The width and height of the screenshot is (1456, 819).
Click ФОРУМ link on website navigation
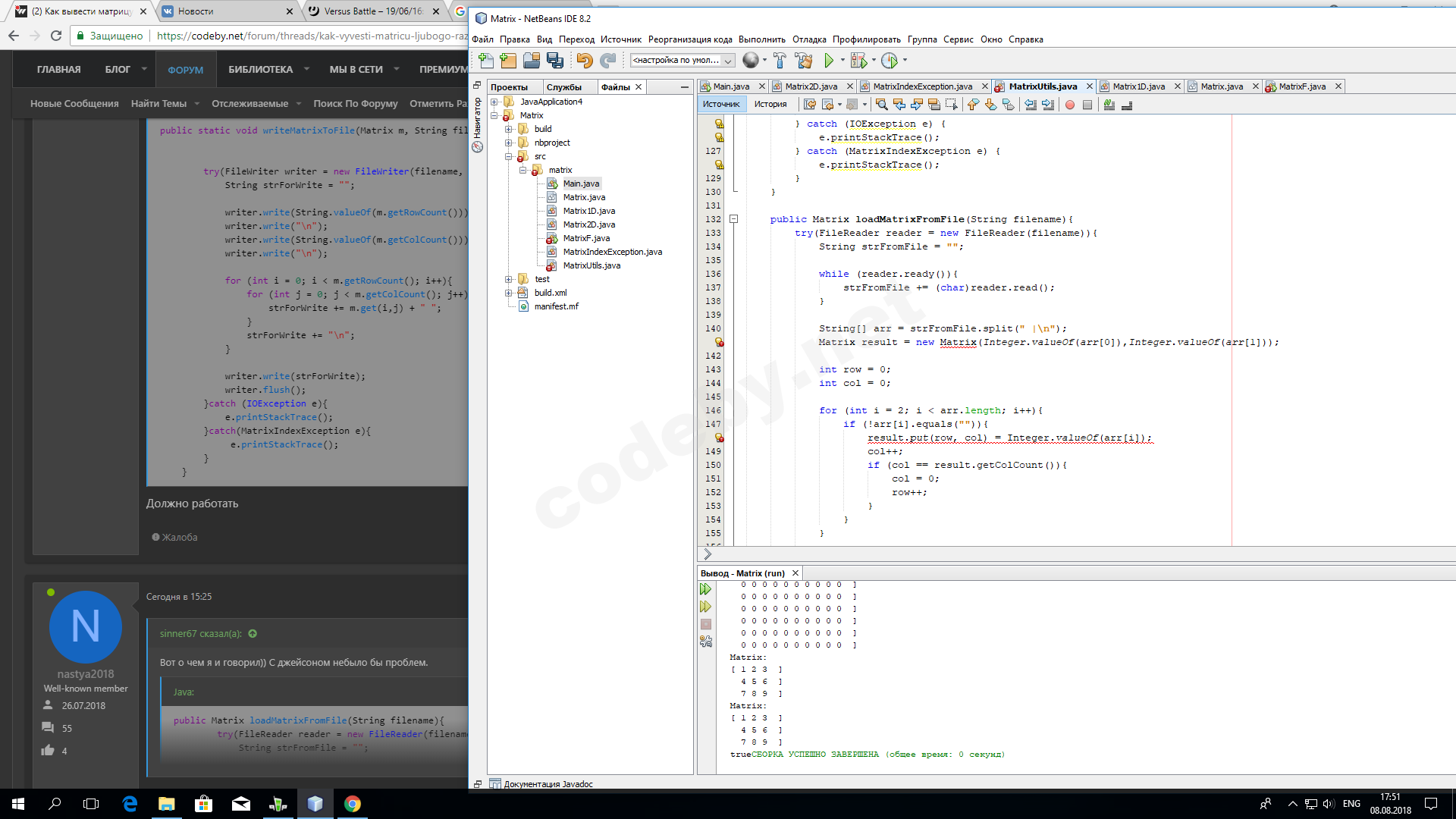pos(185,70)
